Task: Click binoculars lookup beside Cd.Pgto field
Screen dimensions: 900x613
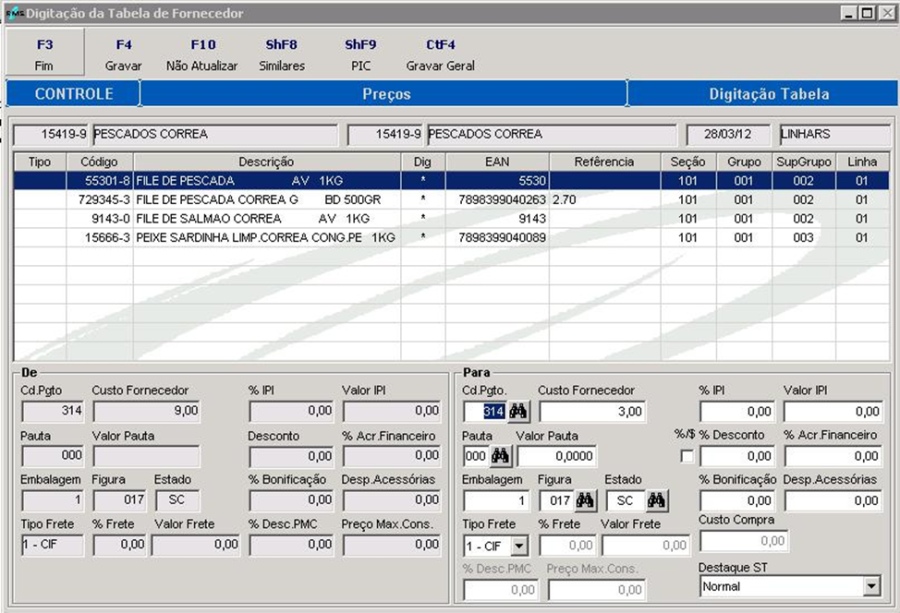Action: click(518, 412)
